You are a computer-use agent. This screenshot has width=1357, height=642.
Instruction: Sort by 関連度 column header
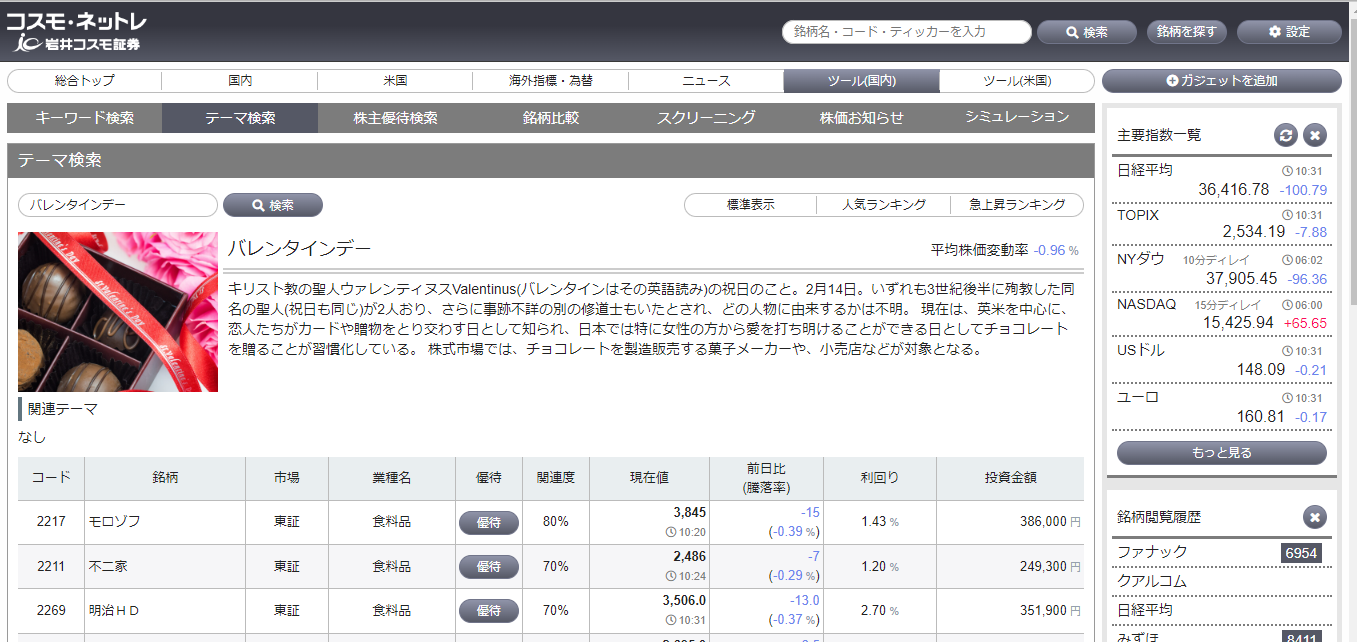(555, 478)
